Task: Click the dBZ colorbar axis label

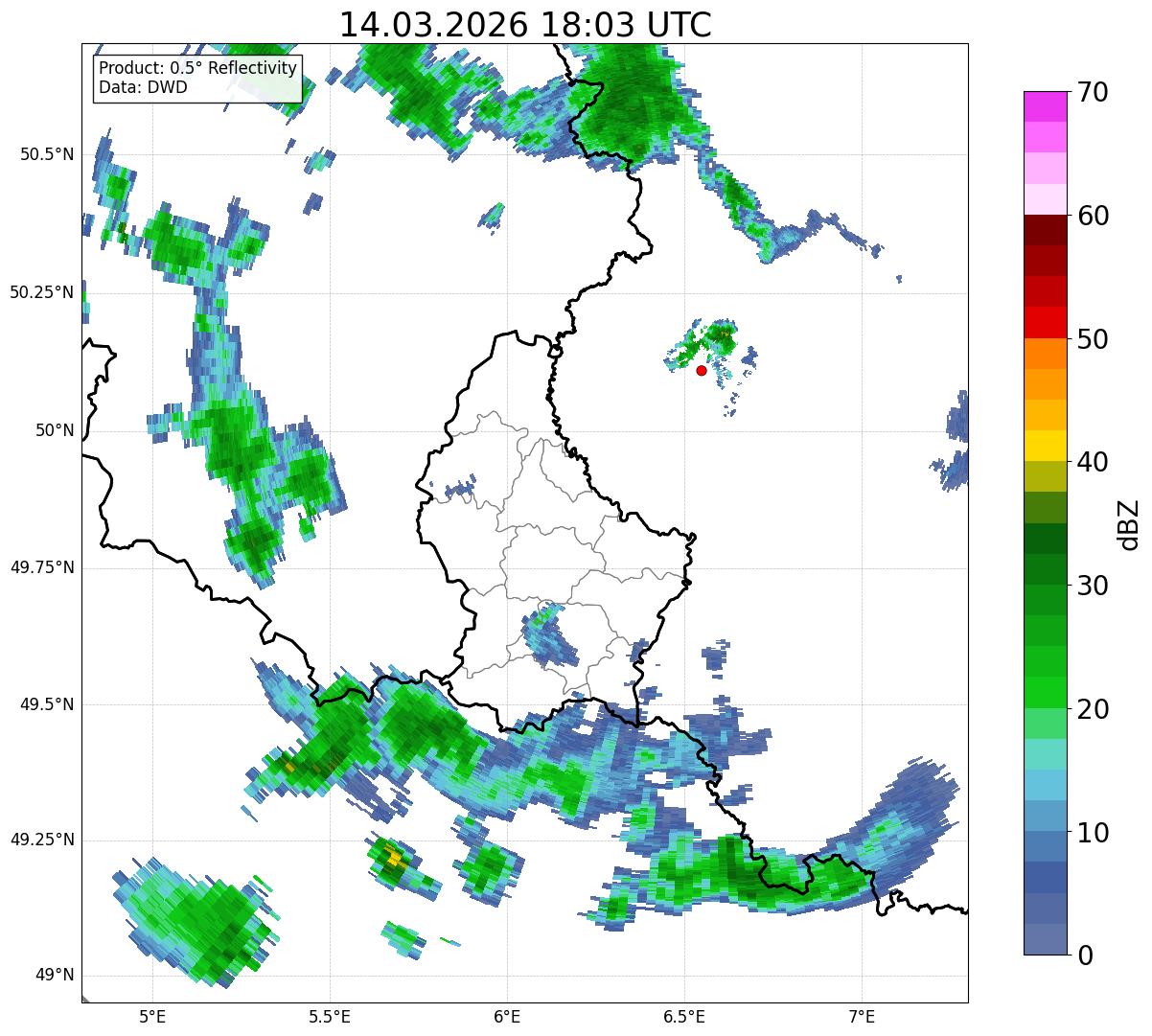Action: tap(1129, 524)
